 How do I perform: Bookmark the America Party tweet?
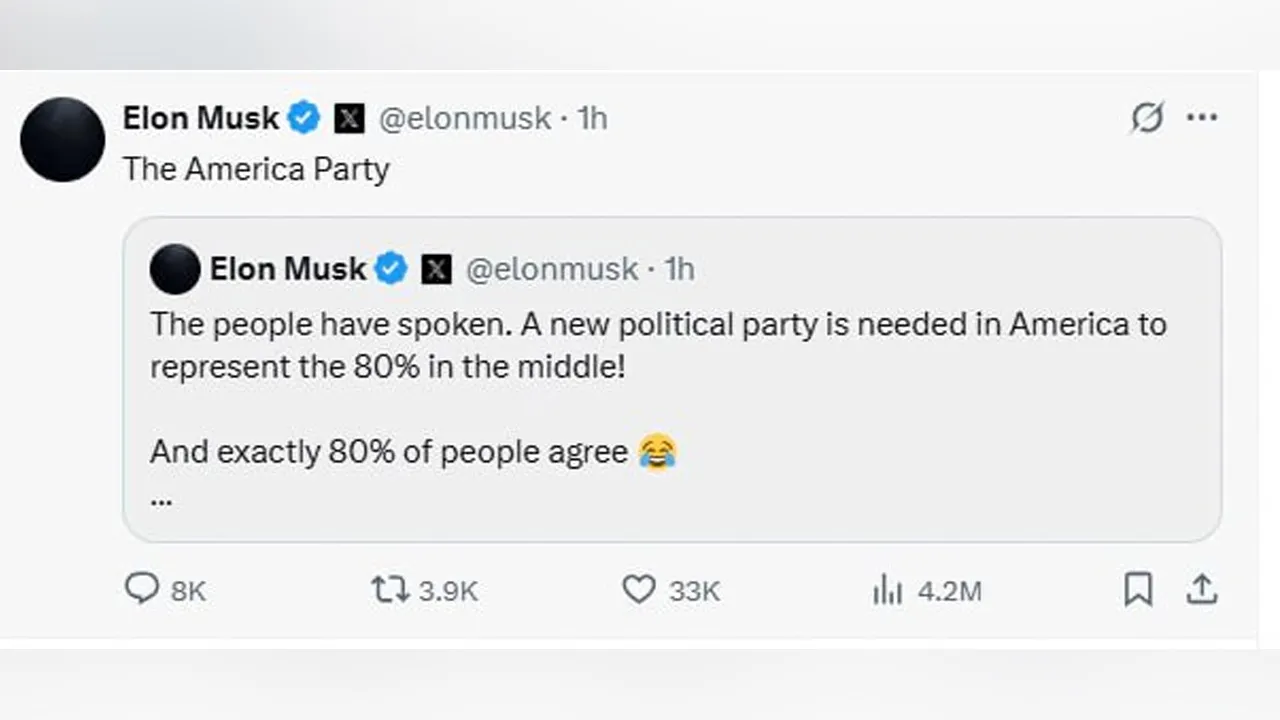point(1138,589)
